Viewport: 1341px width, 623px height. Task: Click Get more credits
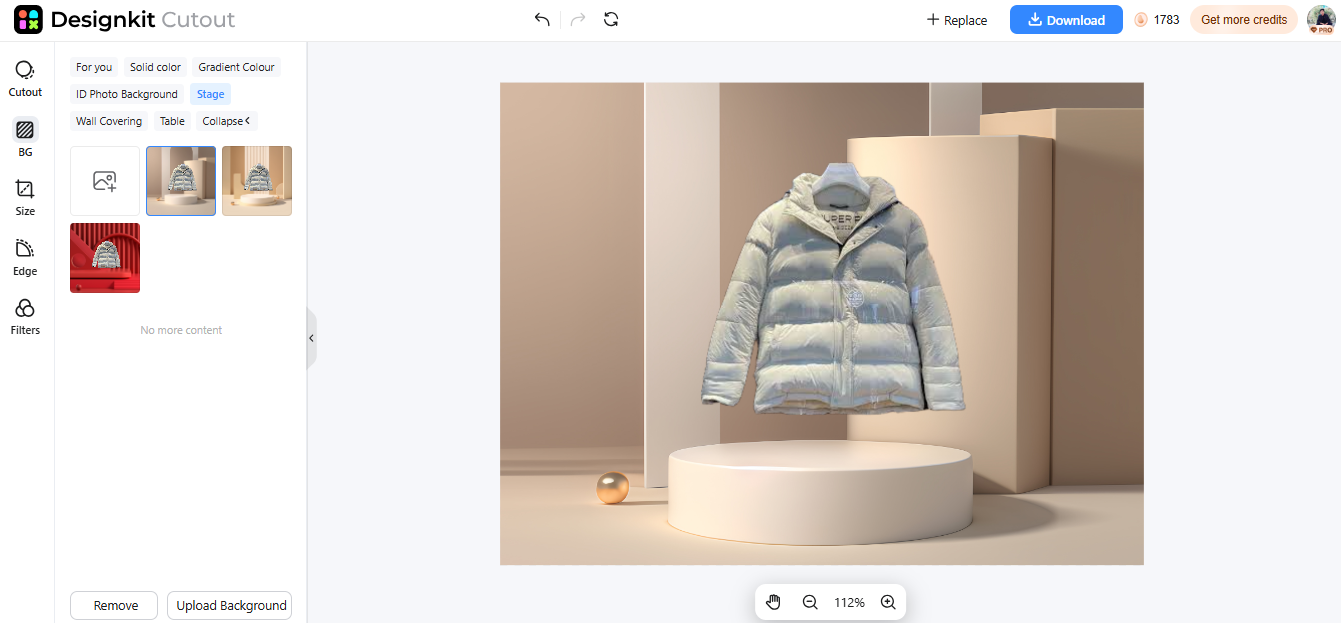point(1243,20)
